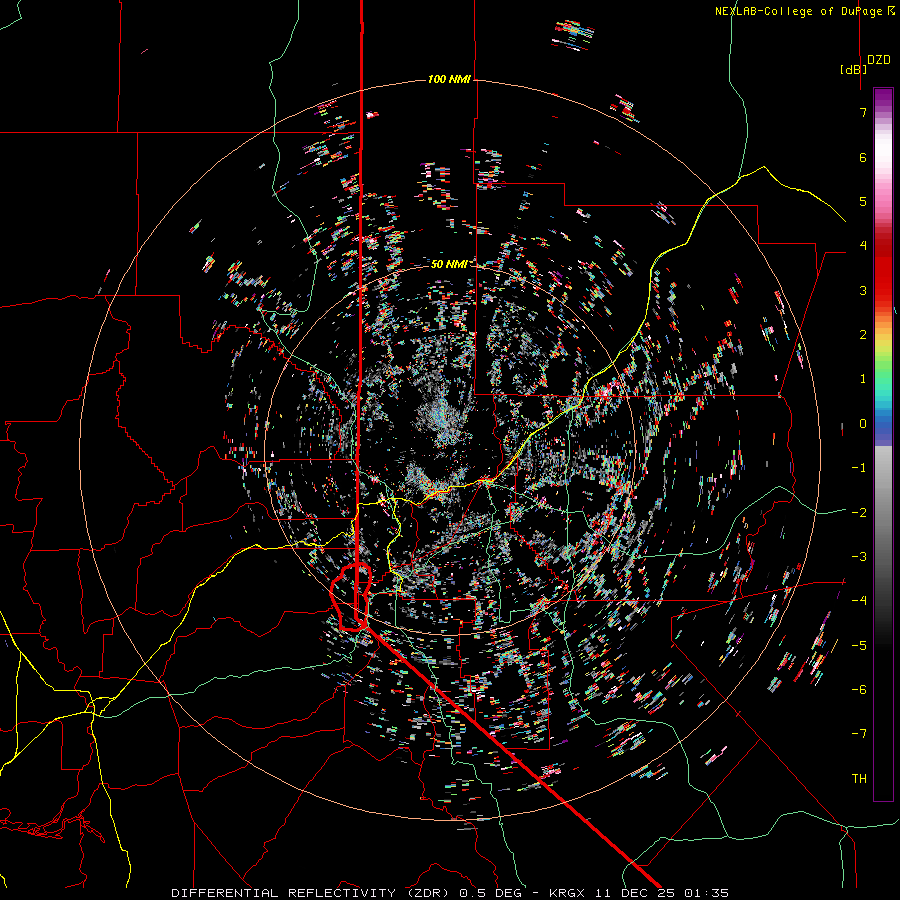Click the -3 value on the color scale

click(x=859, y=557)
